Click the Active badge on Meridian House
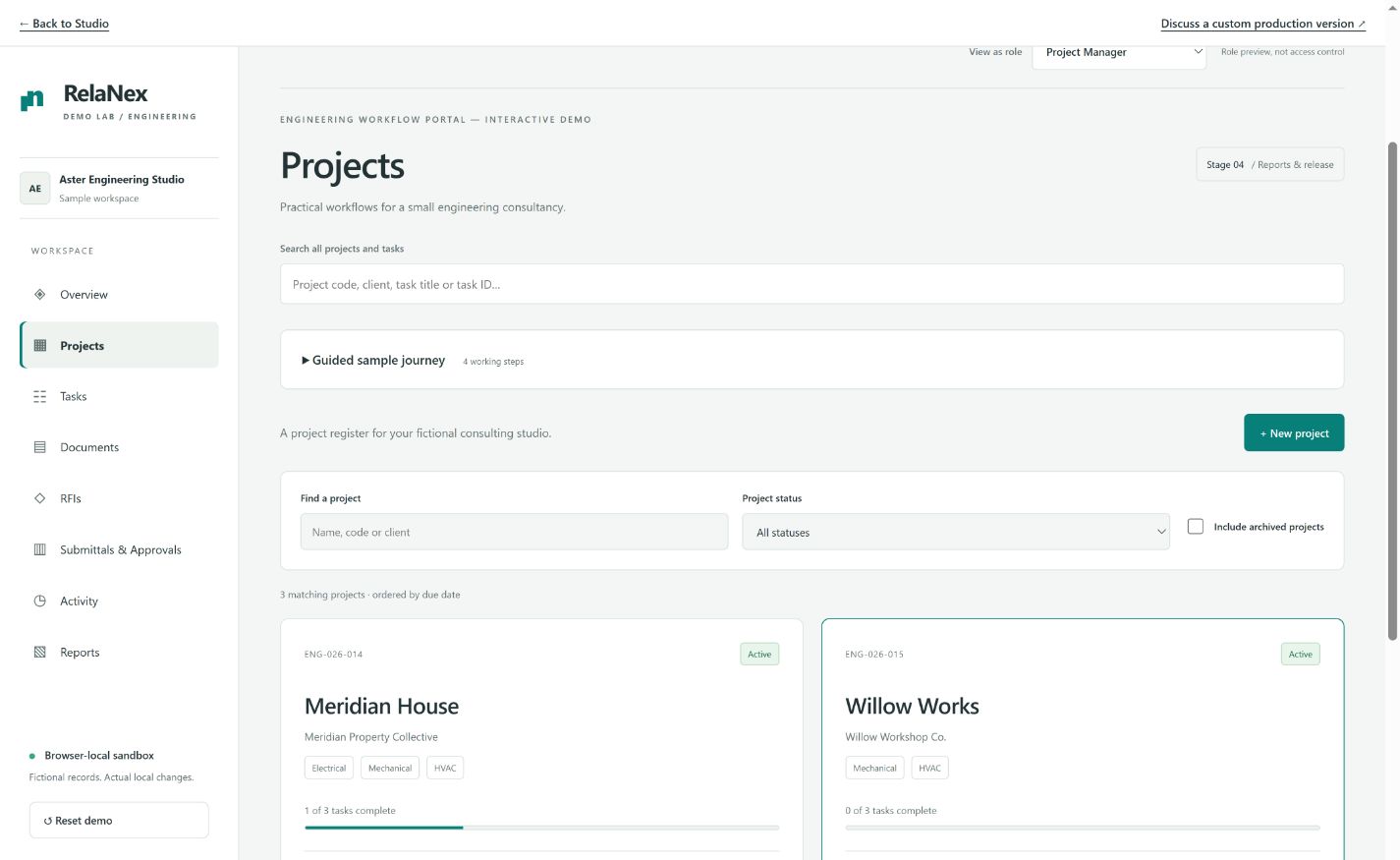Viewport: 1400px width, 860px height. pyautogui.click(x=759, y=655)
